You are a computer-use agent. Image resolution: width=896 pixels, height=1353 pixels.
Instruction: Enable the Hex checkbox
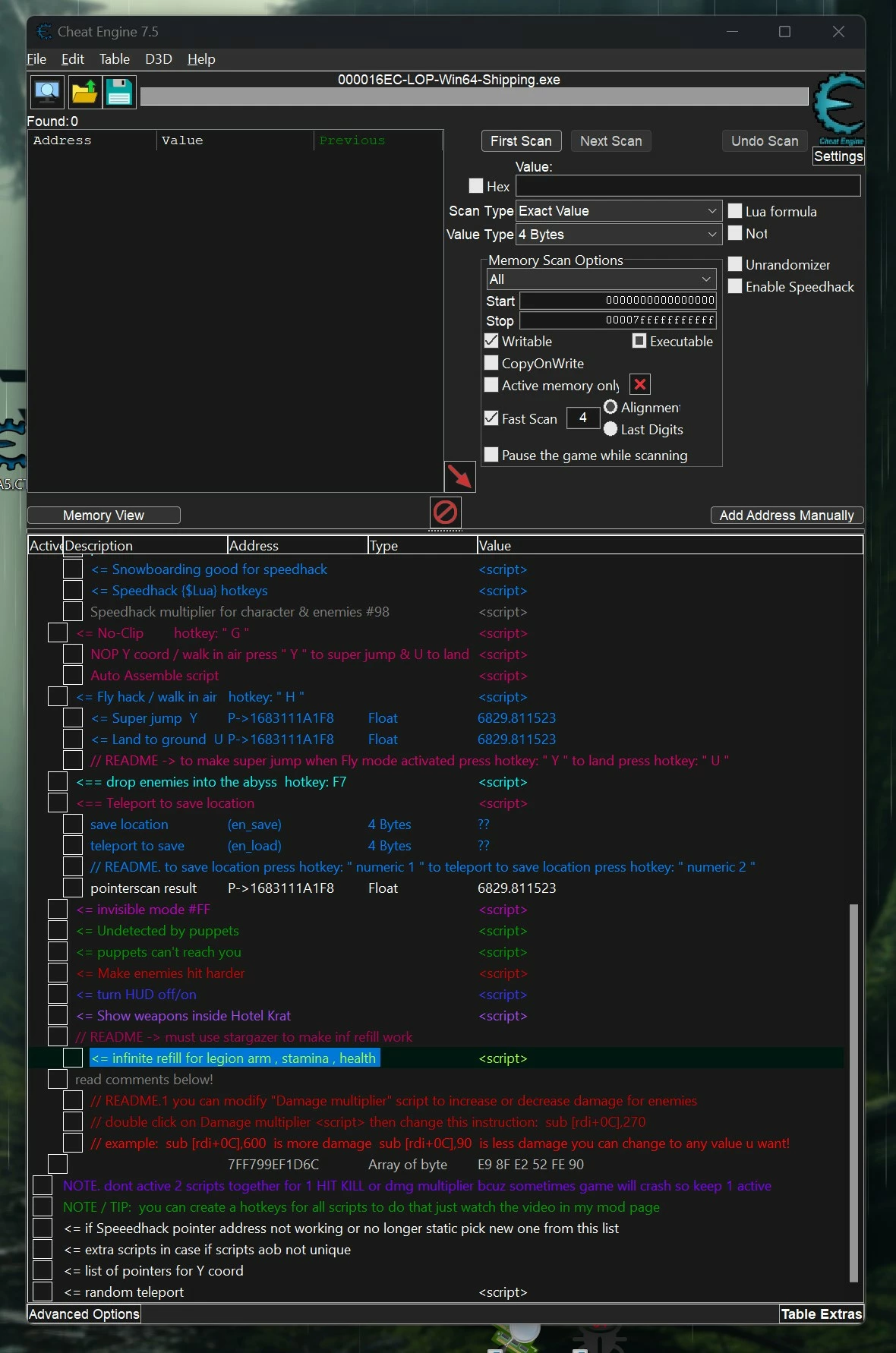(x=476, y=185)
